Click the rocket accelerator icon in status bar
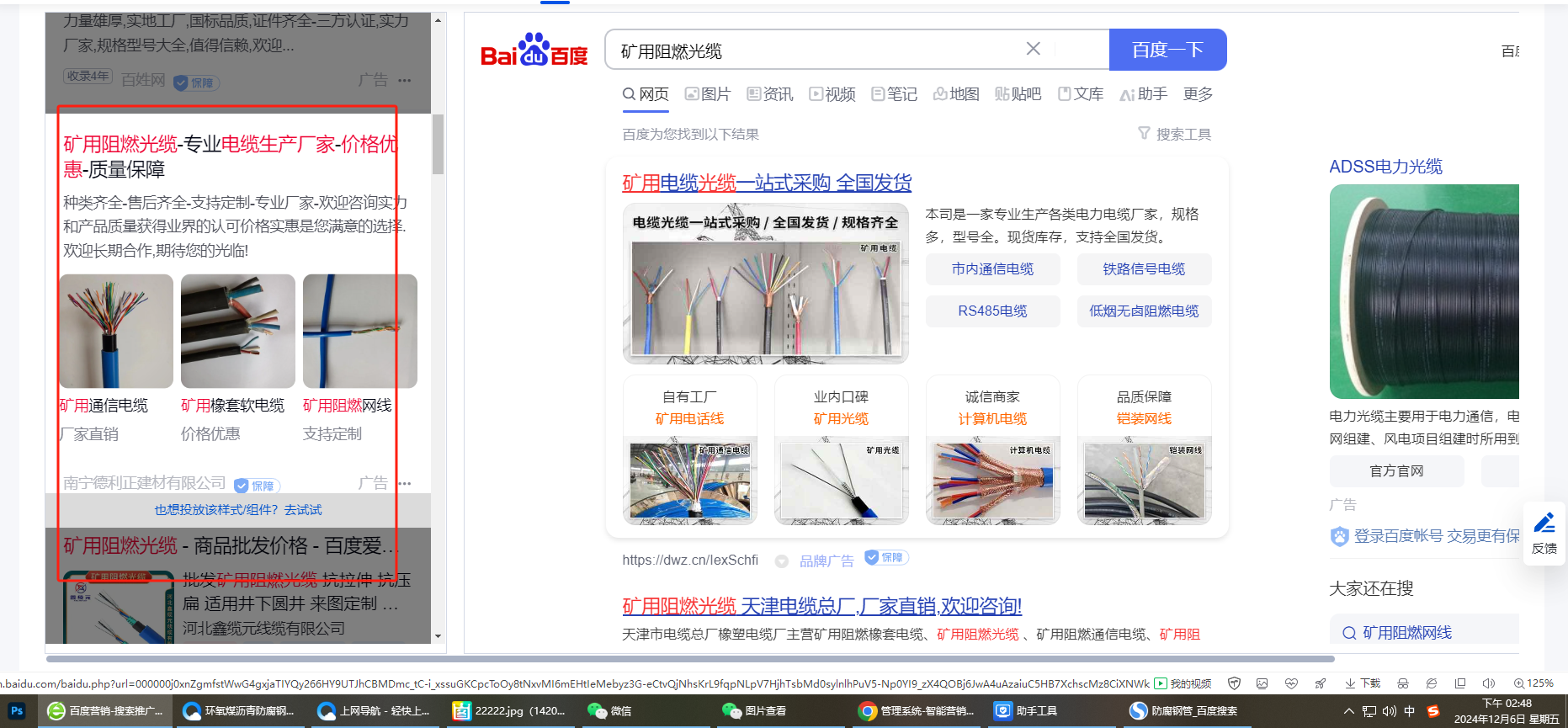The width and height of the screenshot is (1568, 728). [1320, 683]
